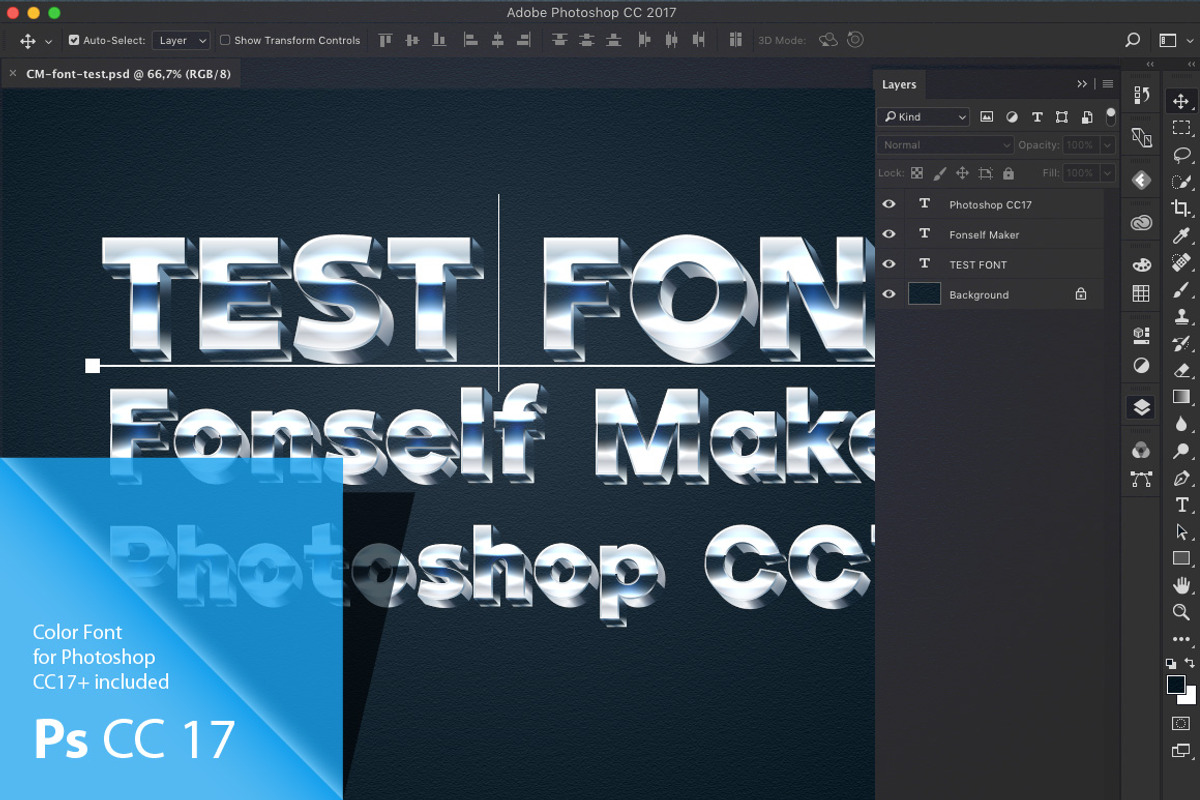Hide the Background layer
The image size is (1200, 800).
(x=889, y=294)
